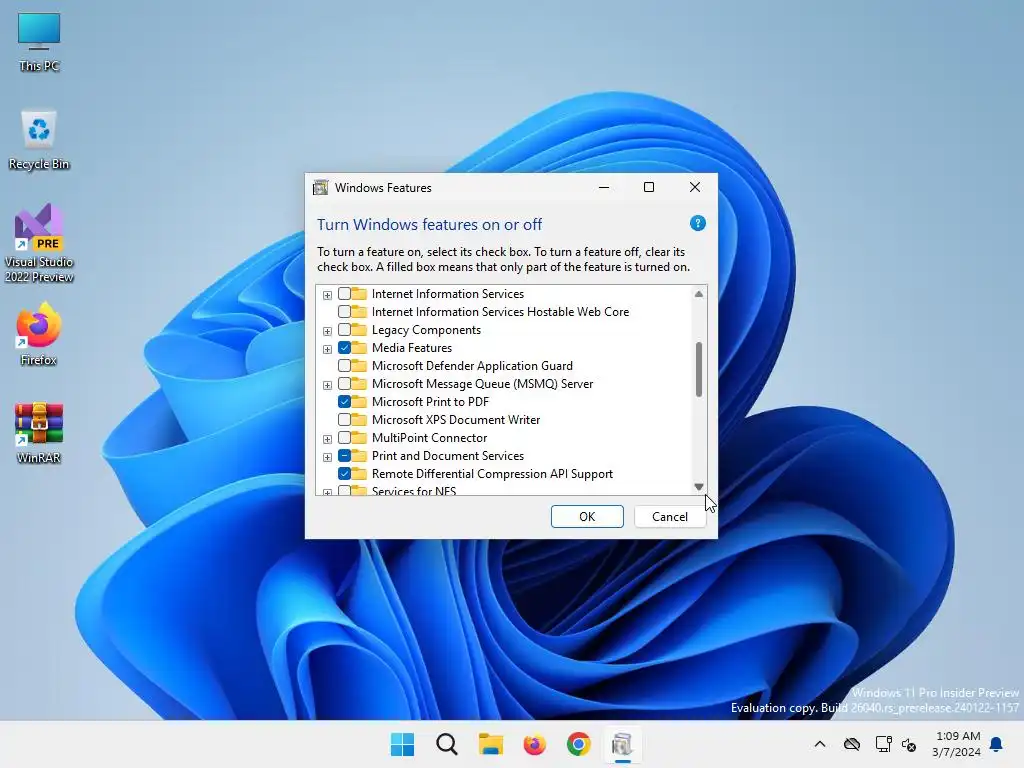The height and width of the screenshot is (768, 1024).
Task: Select the Microsoft XPS Document Writer label
Action: click(x=456, y=420)
